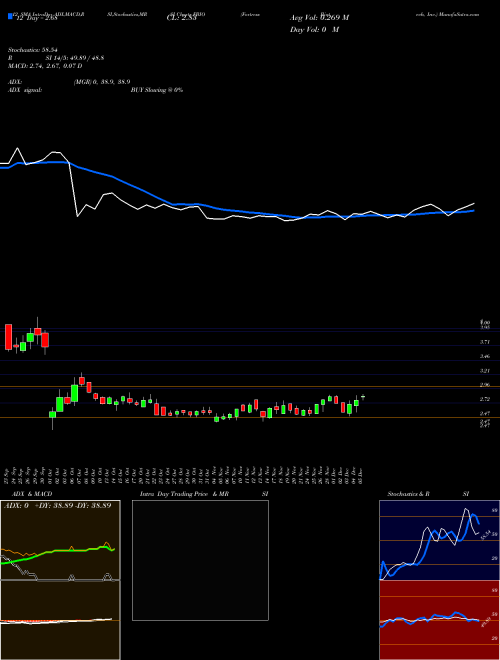Click the 3.46 price axis label
The image size is (500, 660).
click(485, 357)
